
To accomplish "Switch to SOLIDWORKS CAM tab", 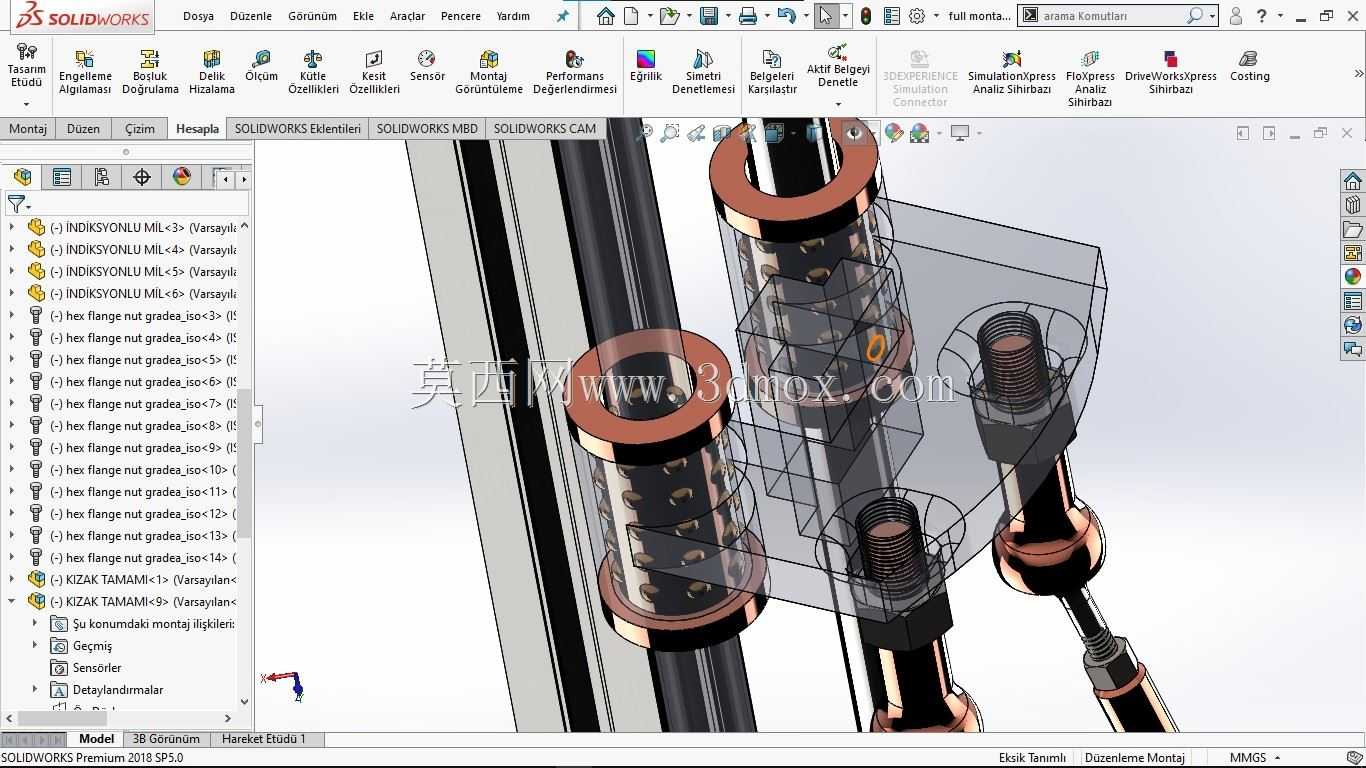I will tap(544, 128).
